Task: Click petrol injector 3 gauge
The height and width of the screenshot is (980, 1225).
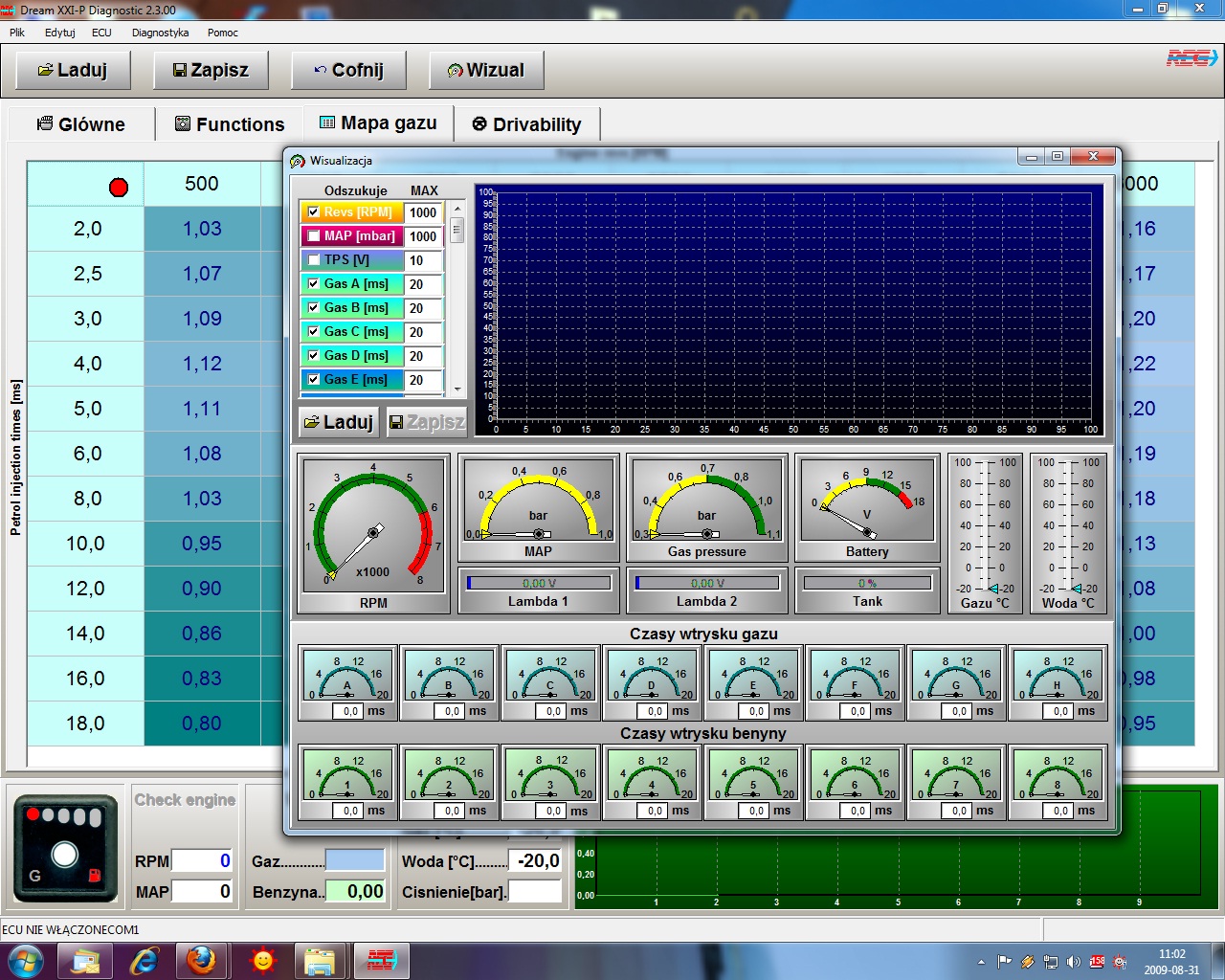Action: 551,783
